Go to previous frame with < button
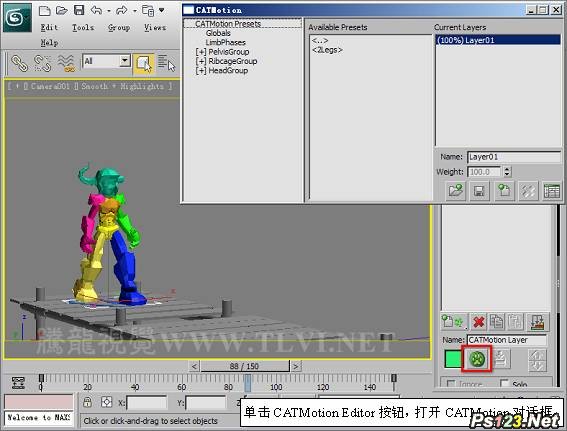Screen dimensions: 567x431 (x=194, y=366)
